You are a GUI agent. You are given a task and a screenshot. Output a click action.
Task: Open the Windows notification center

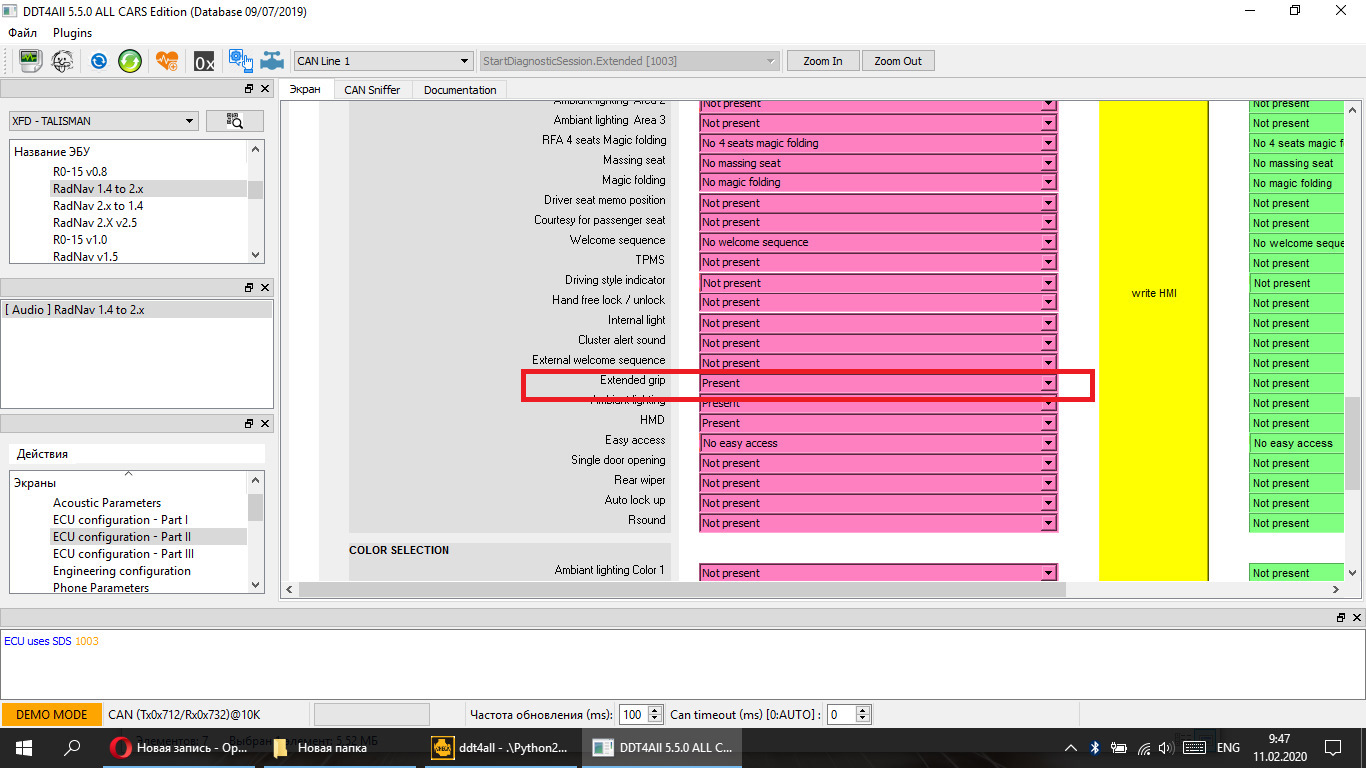[1333, 747]
